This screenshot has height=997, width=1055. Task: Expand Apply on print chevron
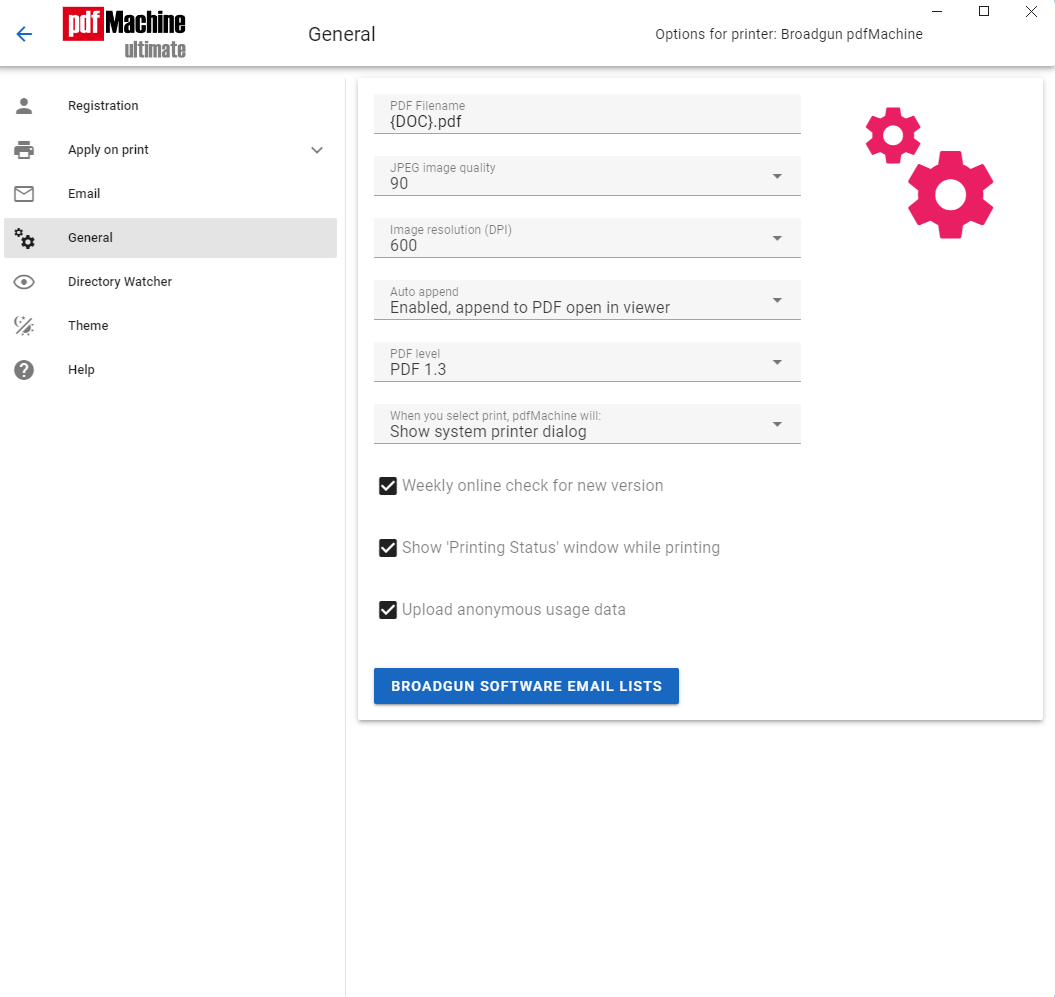[x=317, y=150]
